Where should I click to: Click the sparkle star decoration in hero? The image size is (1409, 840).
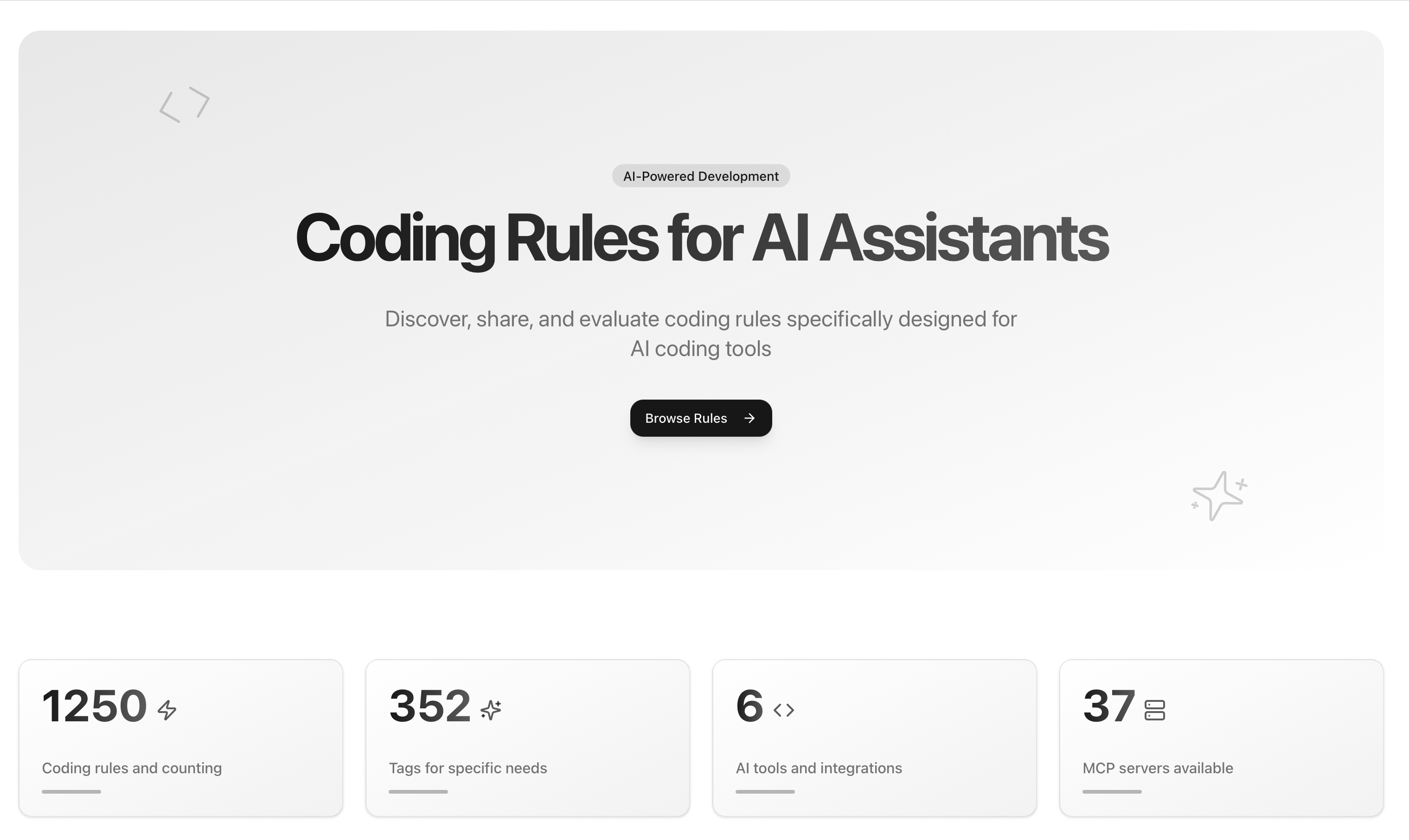[1219, 496]
